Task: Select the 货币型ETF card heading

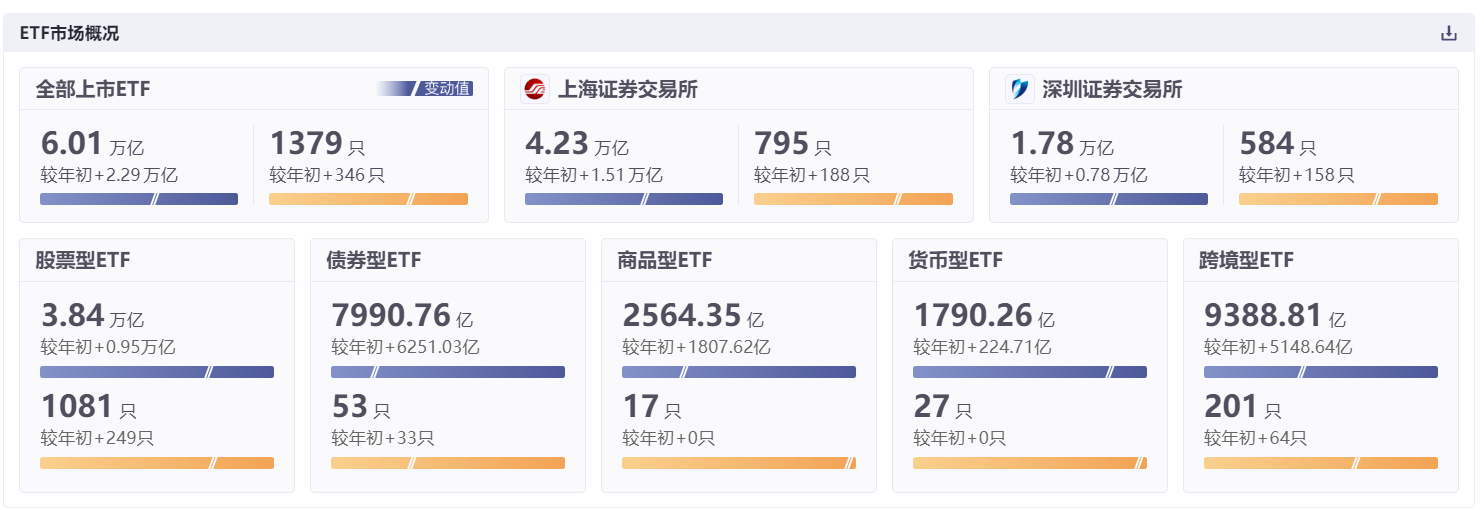Action: (x=955, y=260)
